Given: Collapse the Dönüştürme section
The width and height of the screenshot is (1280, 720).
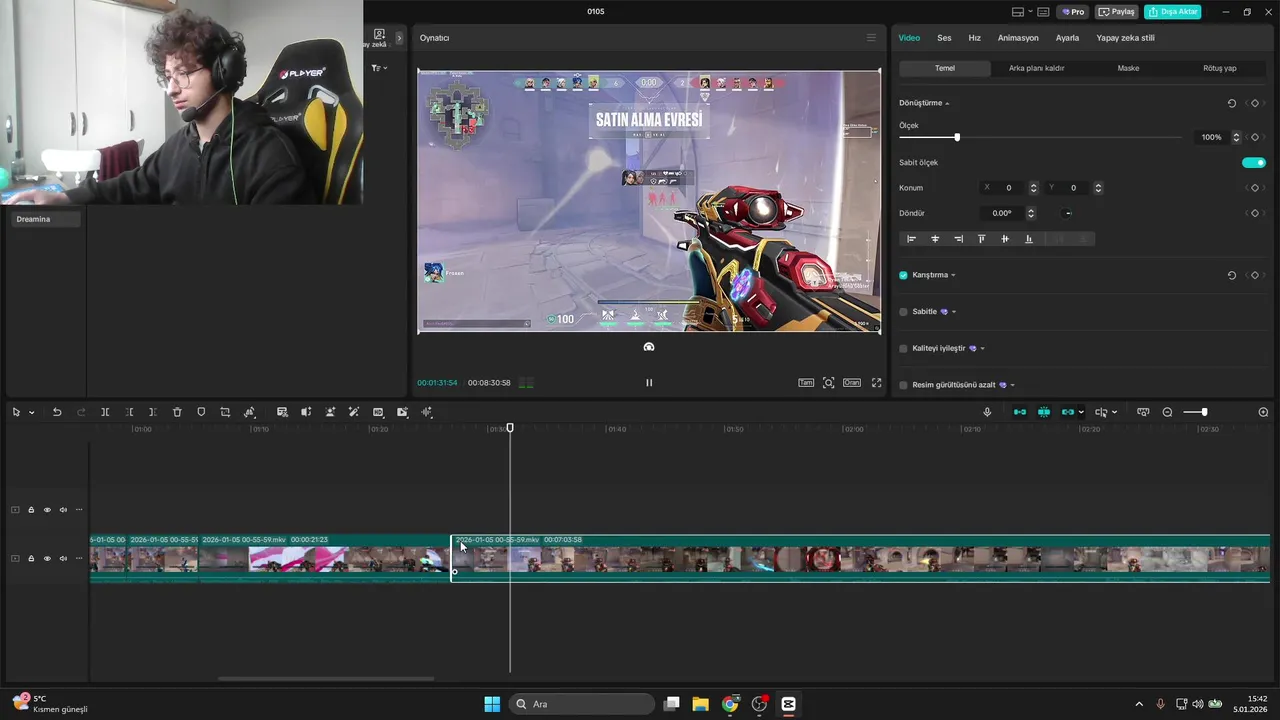Looking at the screenshot, I should tap(947, 104).
